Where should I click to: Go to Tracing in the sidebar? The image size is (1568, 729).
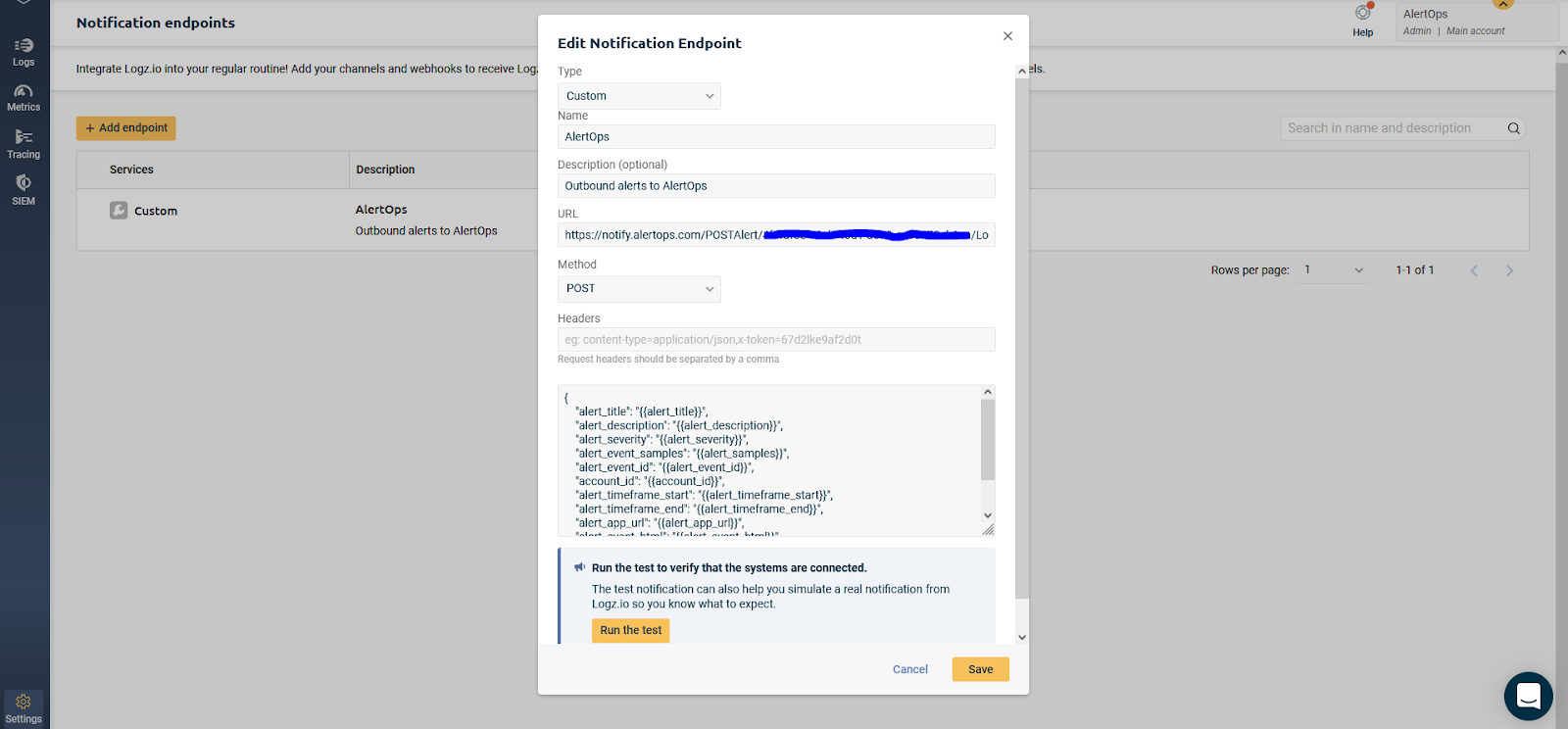pos(24,143)
